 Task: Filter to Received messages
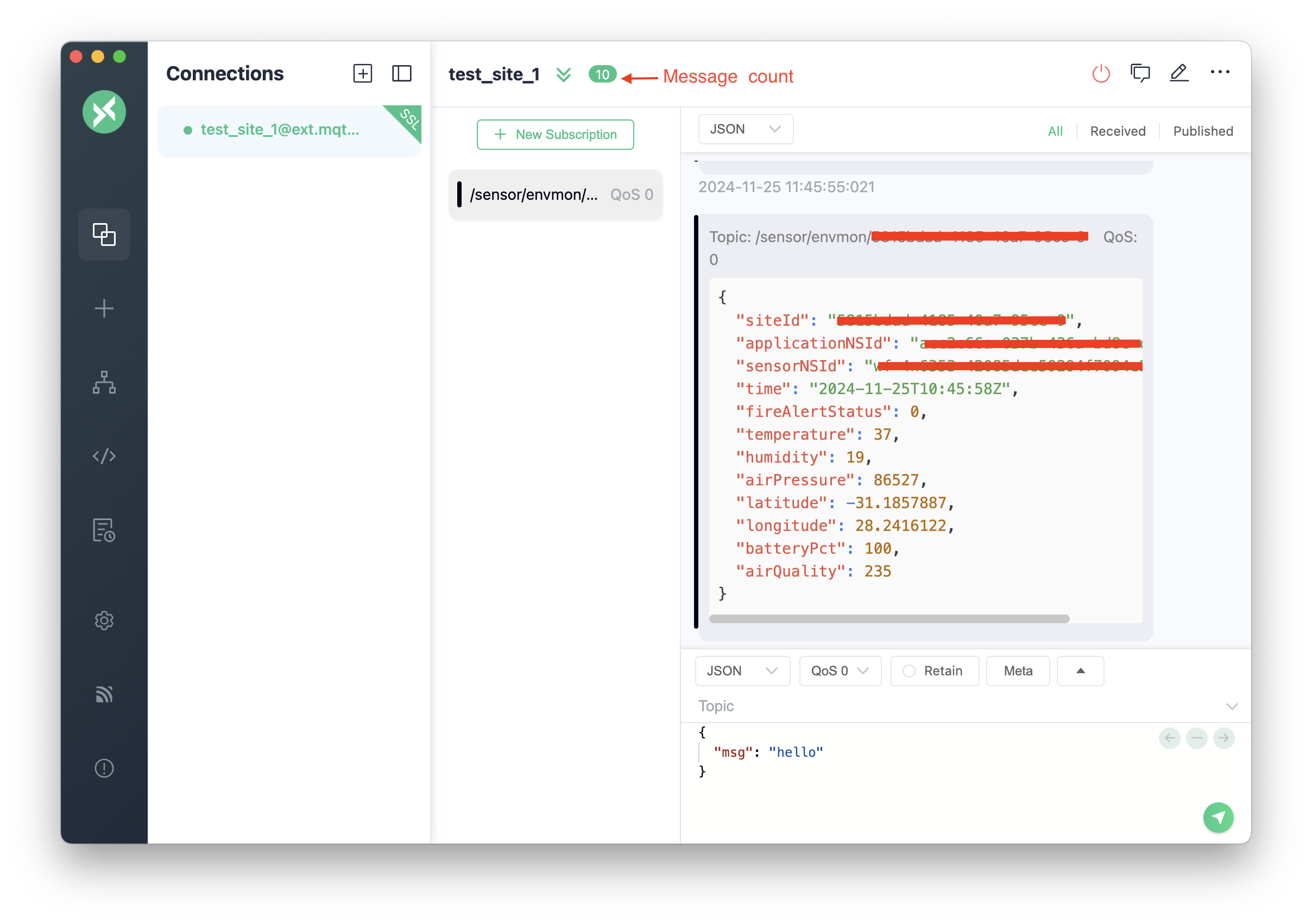point(1118,131)
